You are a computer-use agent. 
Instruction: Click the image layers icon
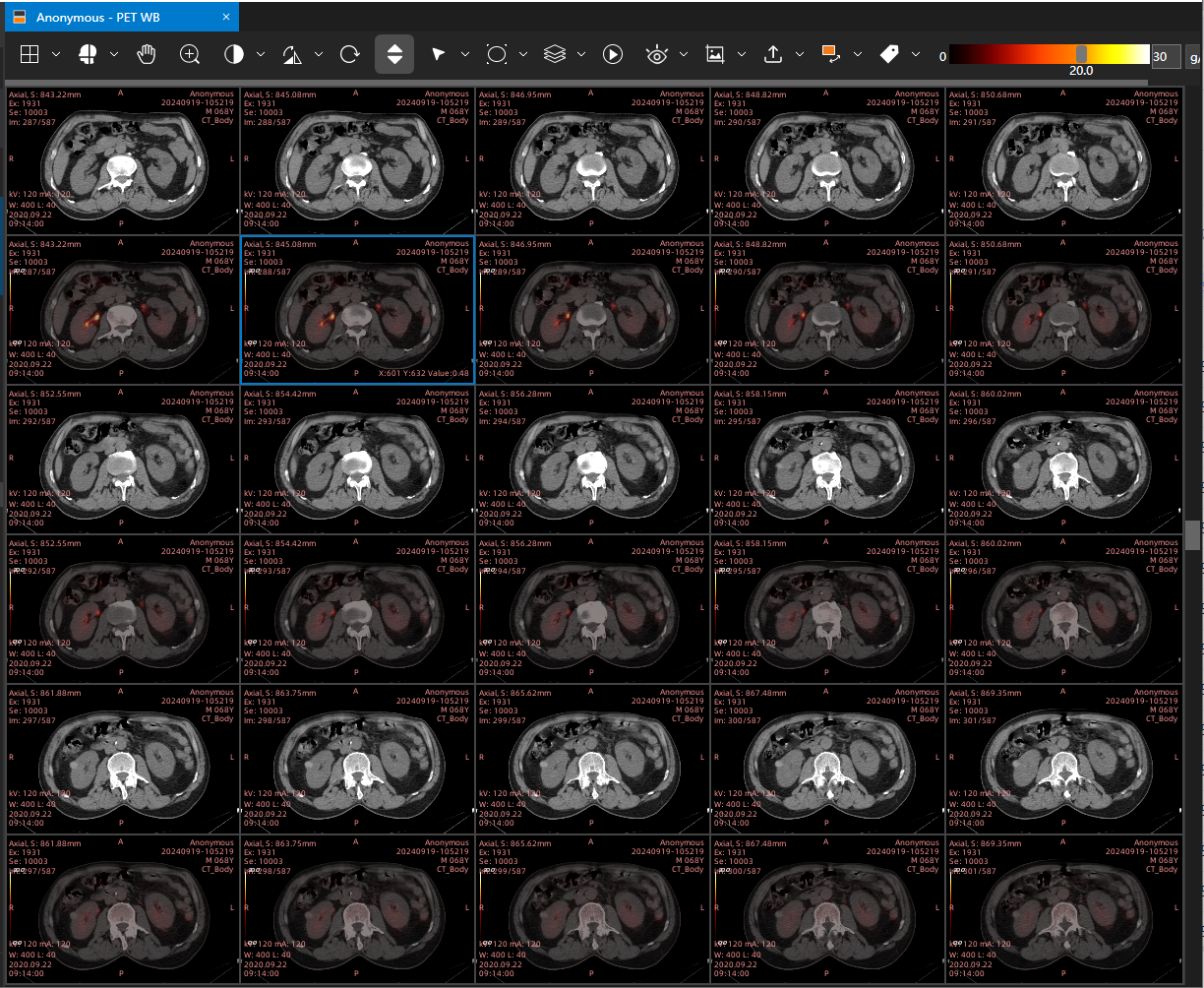click(x=555, y=54)
